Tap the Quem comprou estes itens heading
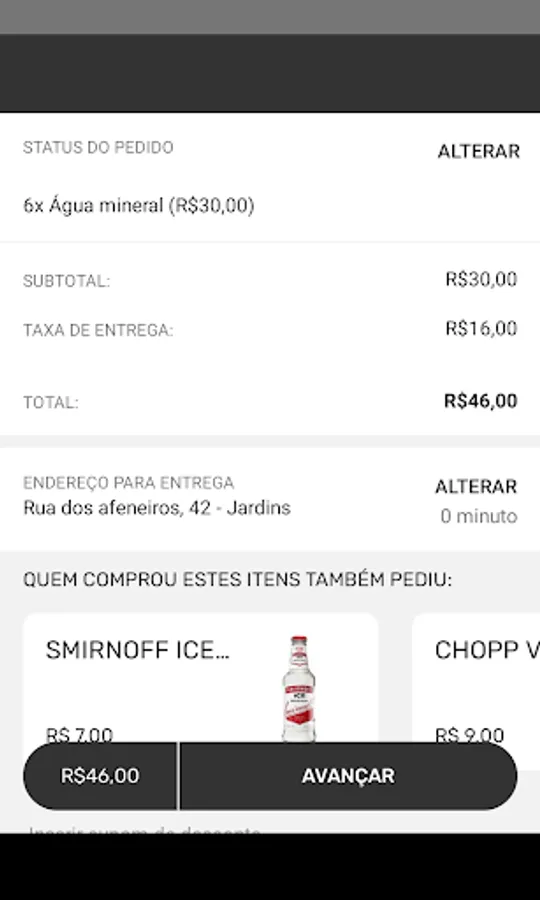This screenshot has width=540, height=900. 238,580
